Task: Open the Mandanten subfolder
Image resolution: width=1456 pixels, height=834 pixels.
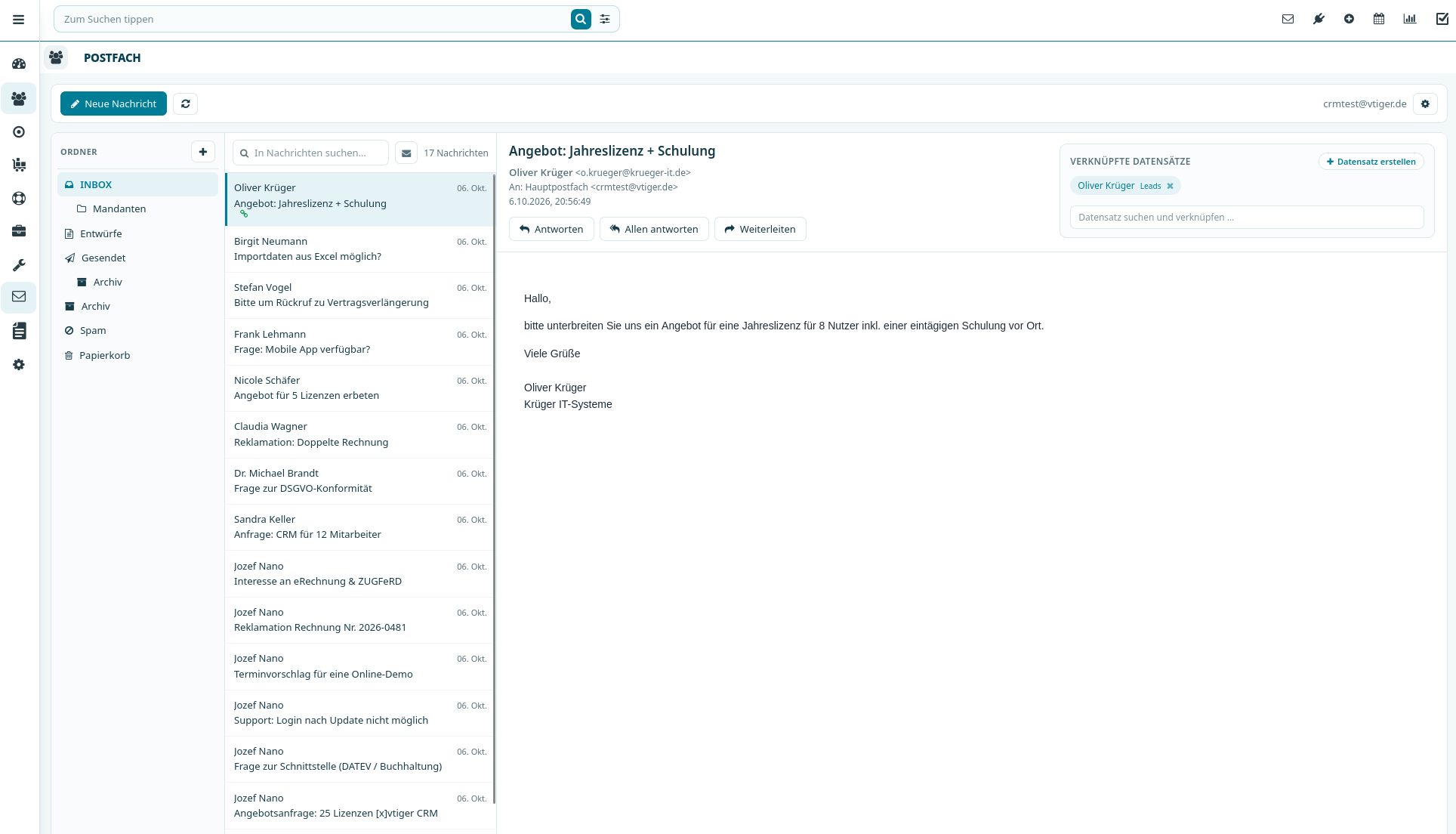Action: 137,208
